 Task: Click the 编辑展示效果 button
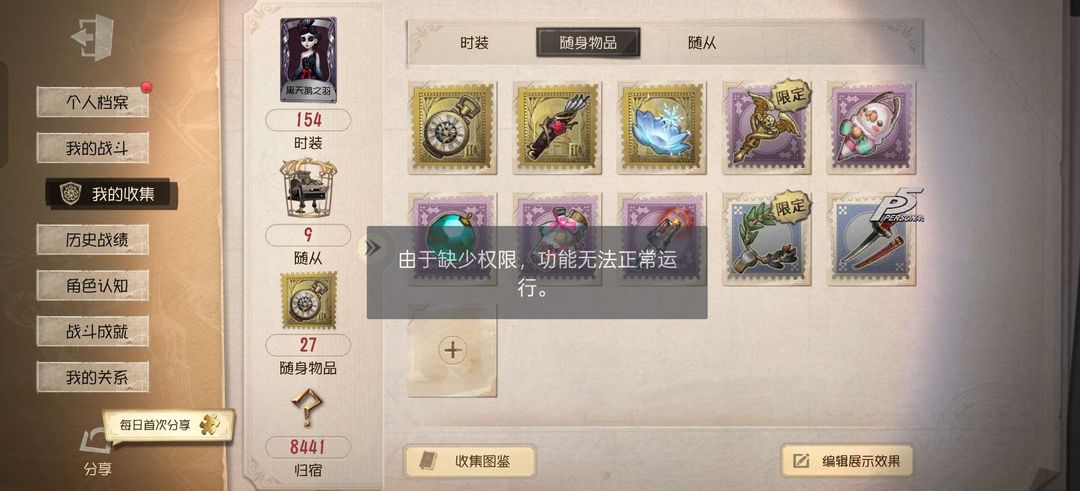847,461
